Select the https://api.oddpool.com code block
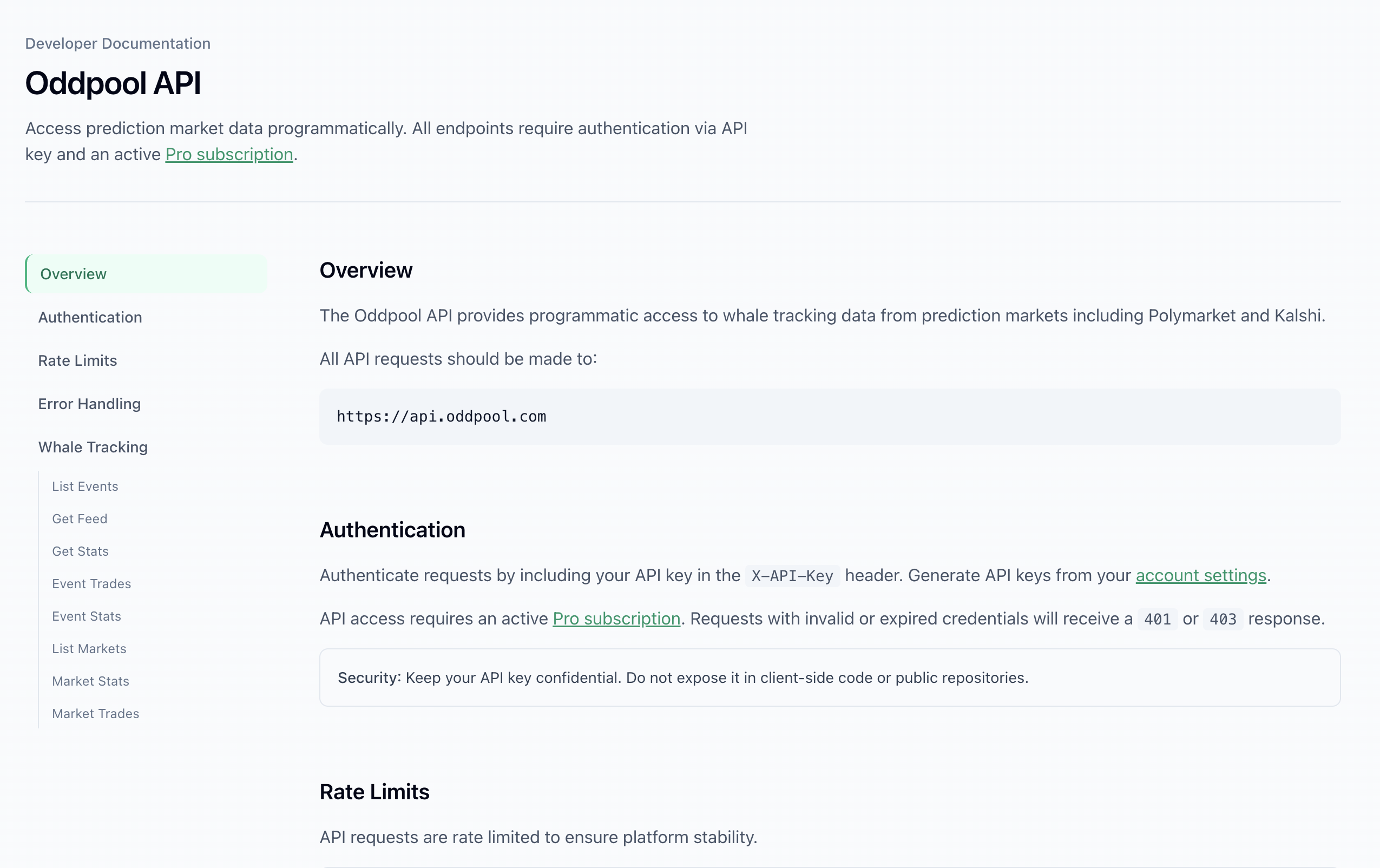The image size is (1380, 868). [x=441, y=417]
